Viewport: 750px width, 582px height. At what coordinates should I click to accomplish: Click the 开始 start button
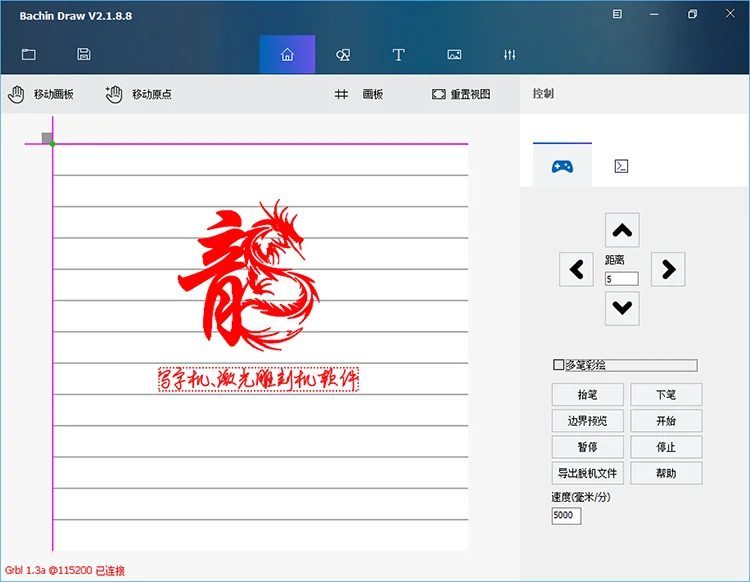tap(666, 421)
